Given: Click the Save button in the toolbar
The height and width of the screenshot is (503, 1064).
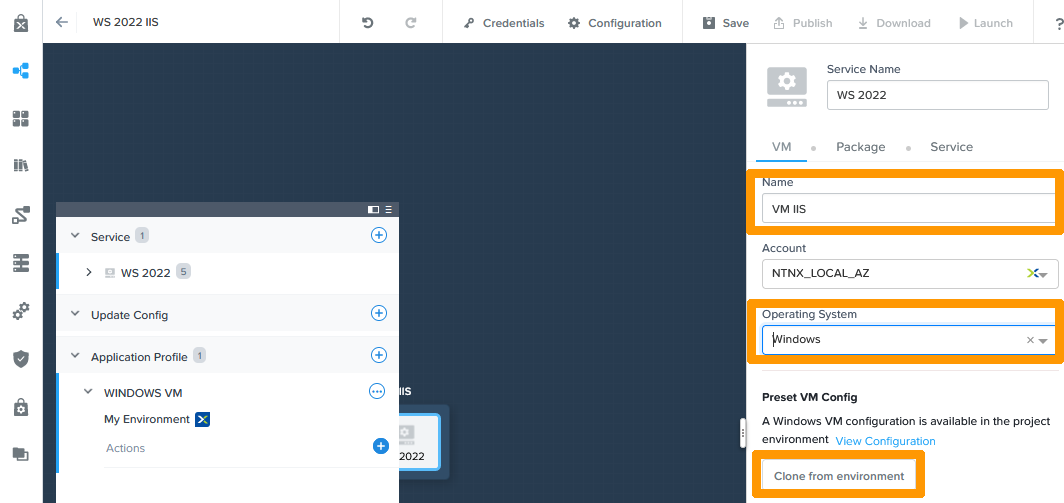Looking at the screenshot, I should click(x=725, y=23).
